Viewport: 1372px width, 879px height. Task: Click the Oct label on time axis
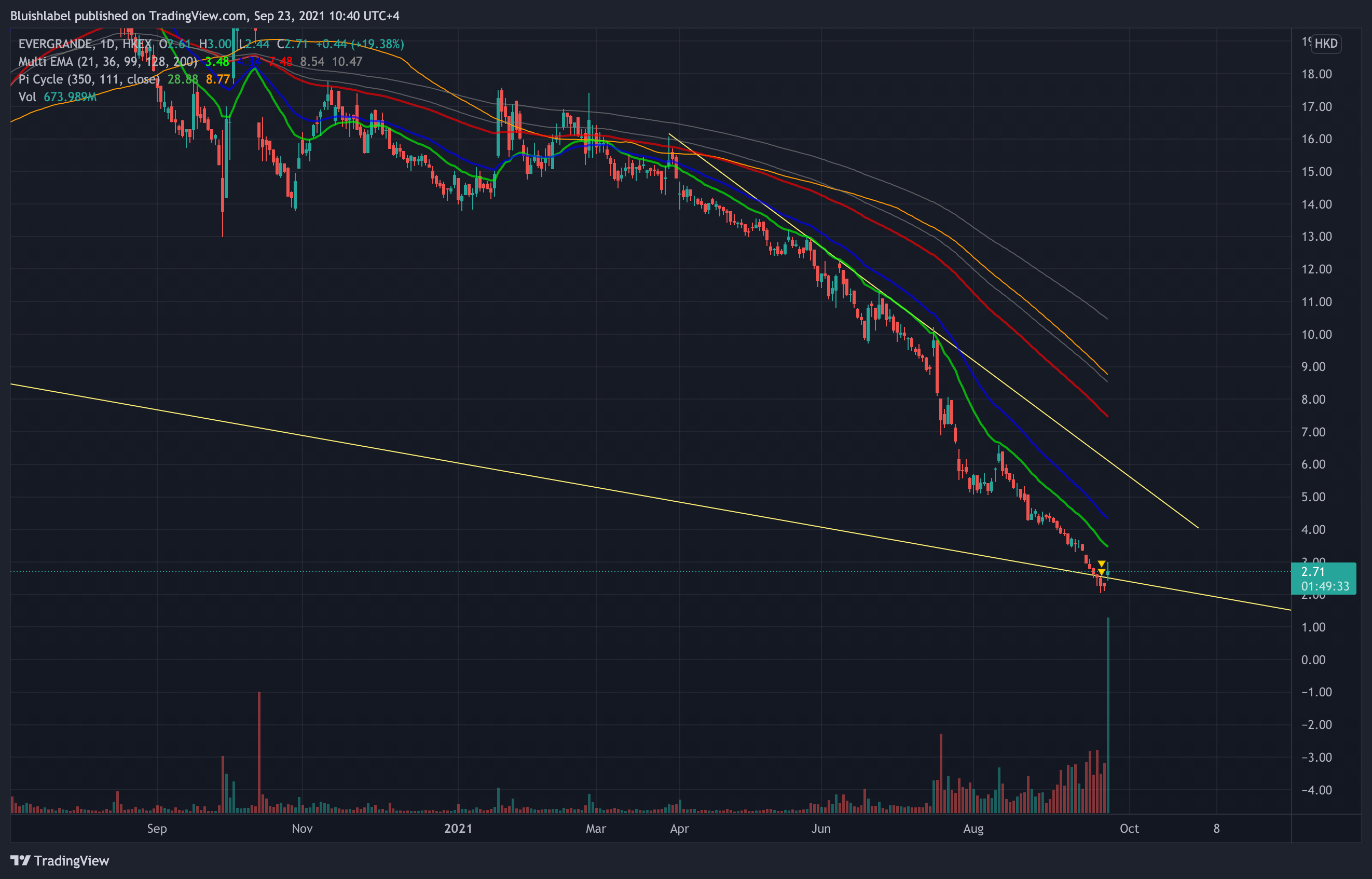click(1130, 828)
